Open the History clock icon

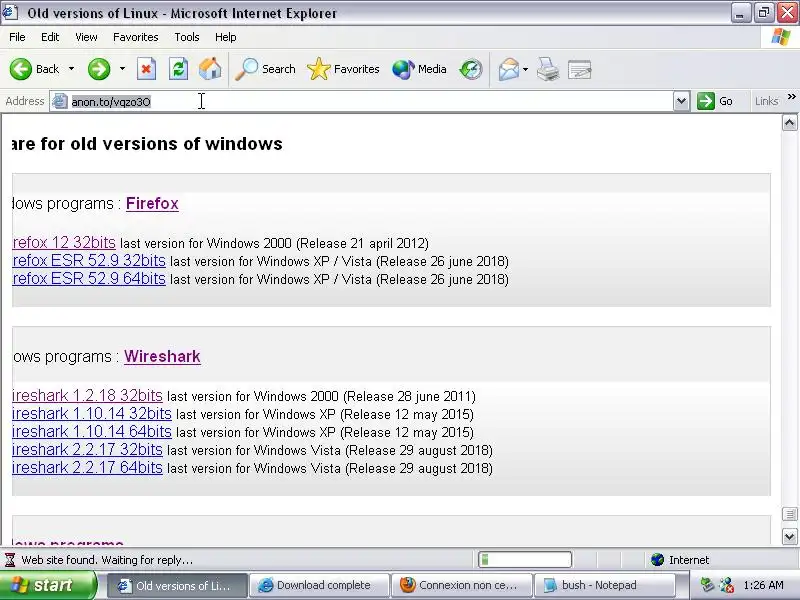470,69
